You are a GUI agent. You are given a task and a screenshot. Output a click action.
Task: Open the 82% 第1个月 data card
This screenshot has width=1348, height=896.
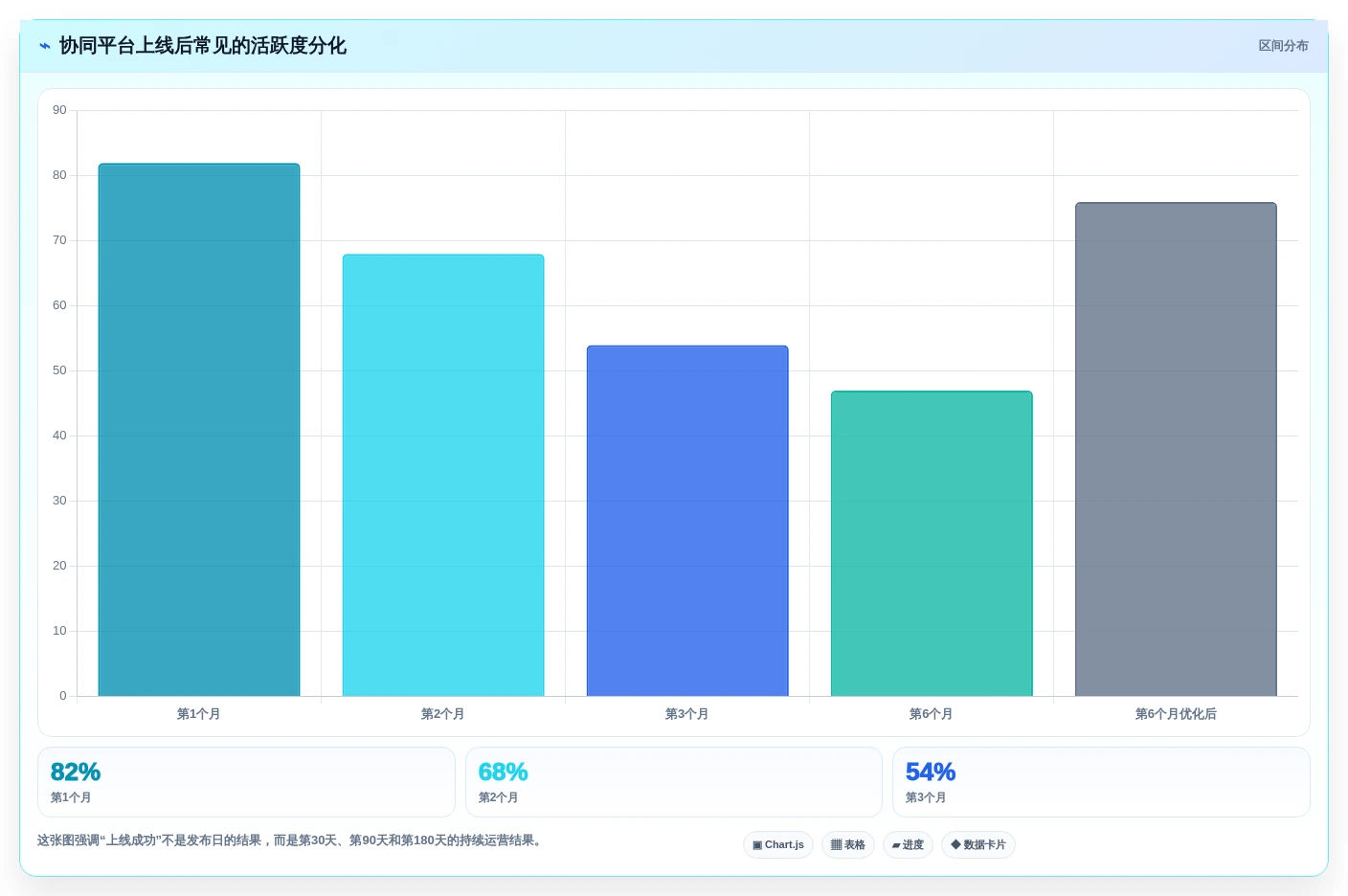coord(246,782)
